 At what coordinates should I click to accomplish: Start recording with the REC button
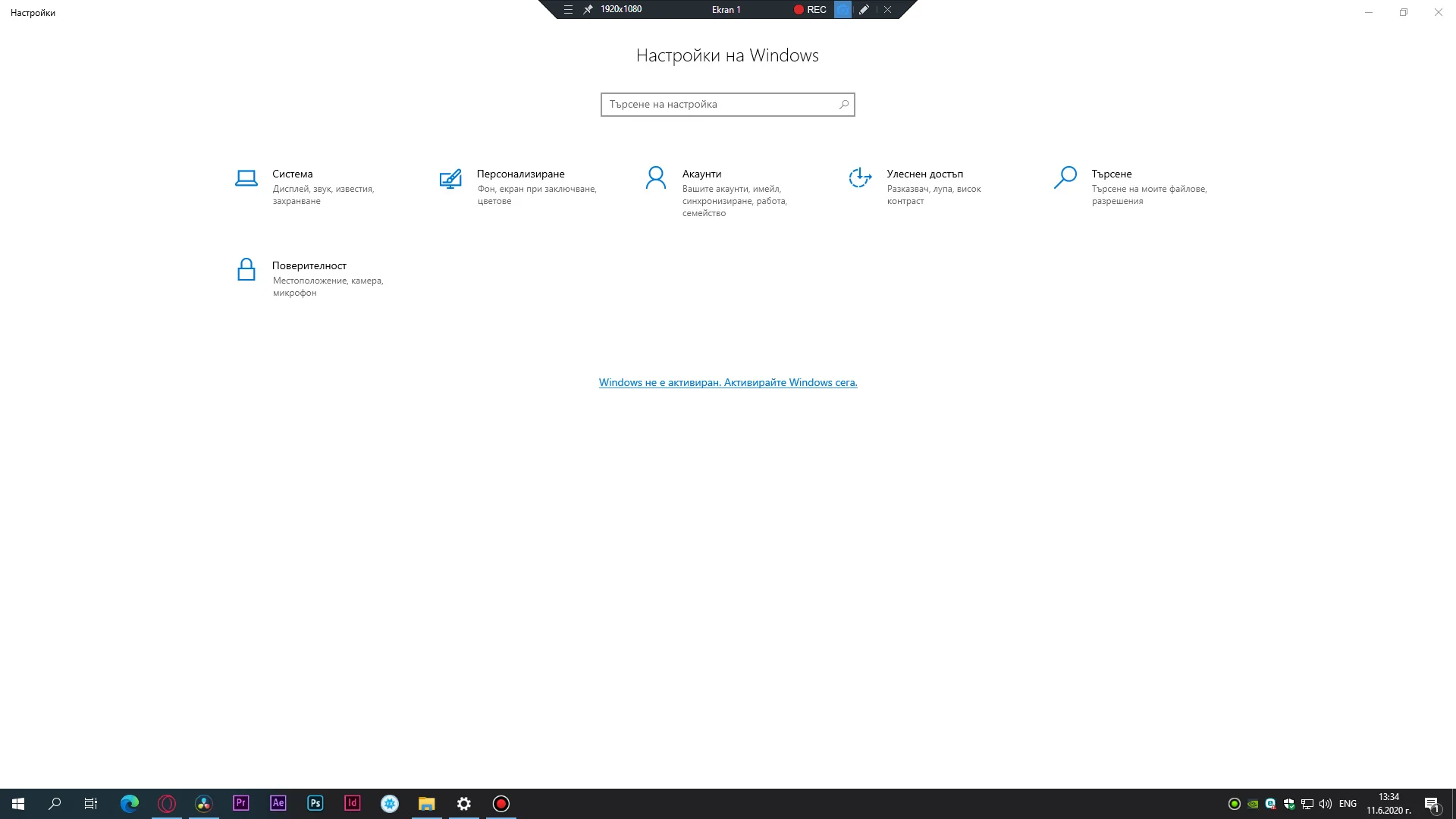click(x=810, y=10)
